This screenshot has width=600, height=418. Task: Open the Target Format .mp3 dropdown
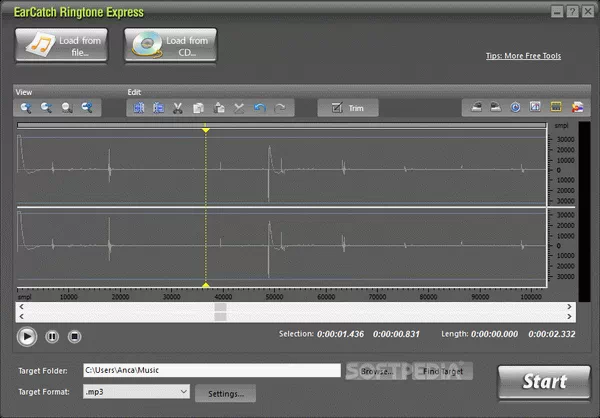(136, 392)
